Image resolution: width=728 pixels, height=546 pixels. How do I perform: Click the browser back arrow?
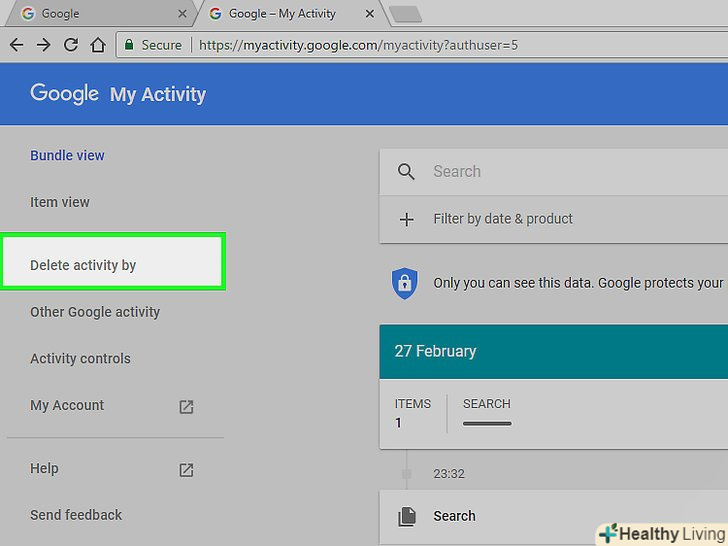click(16, 45)
